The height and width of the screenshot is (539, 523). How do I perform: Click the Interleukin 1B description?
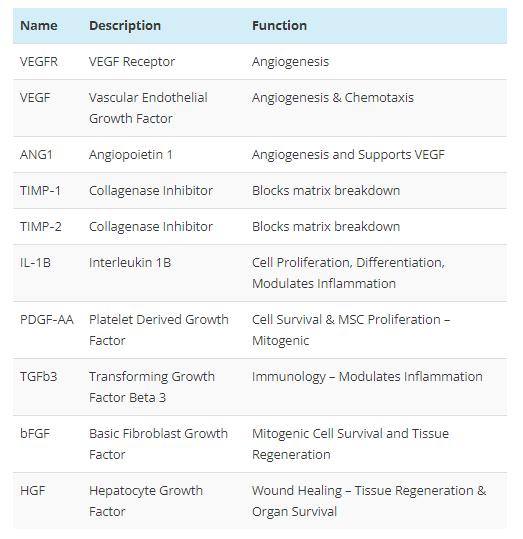[130, 263]
